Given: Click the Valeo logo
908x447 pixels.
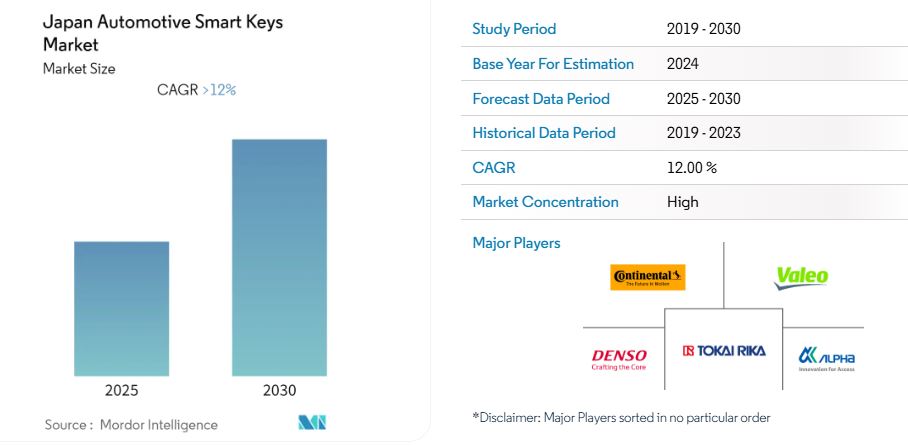Looking at the screenshot, I should (802, 277).
